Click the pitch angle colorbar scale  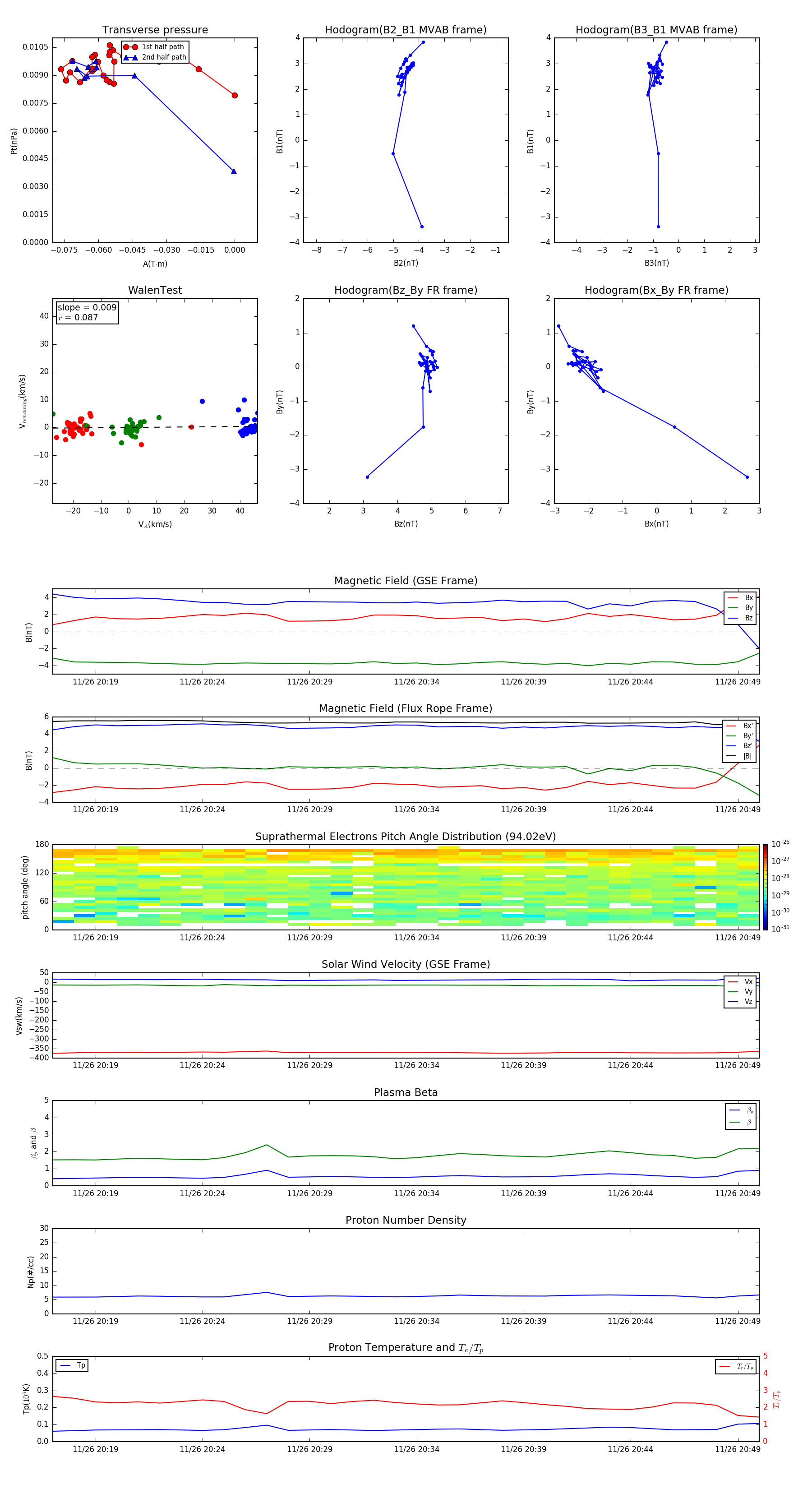tap(765, 887)
